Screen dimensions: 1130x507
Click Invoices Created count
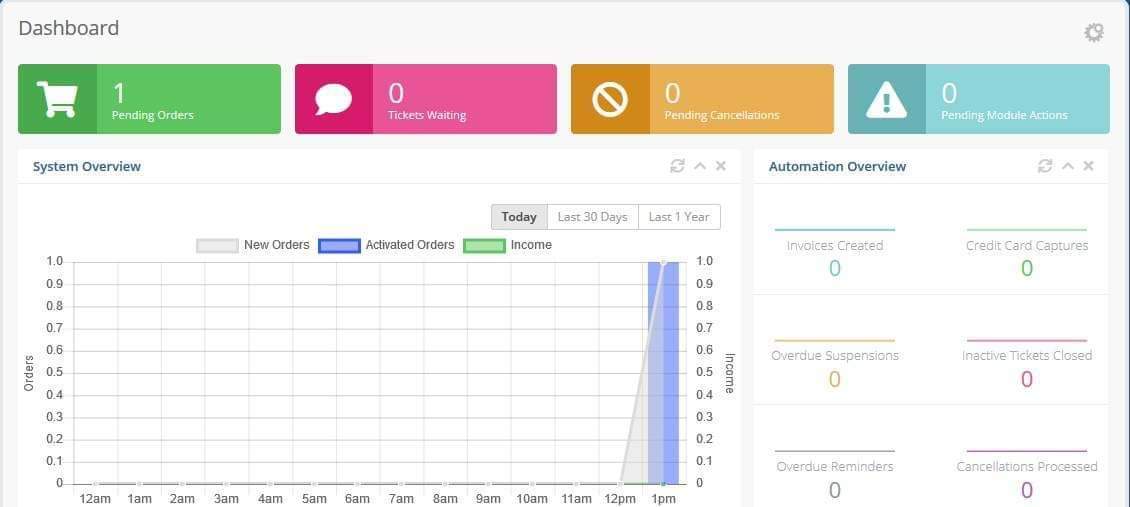coord(835,269)
